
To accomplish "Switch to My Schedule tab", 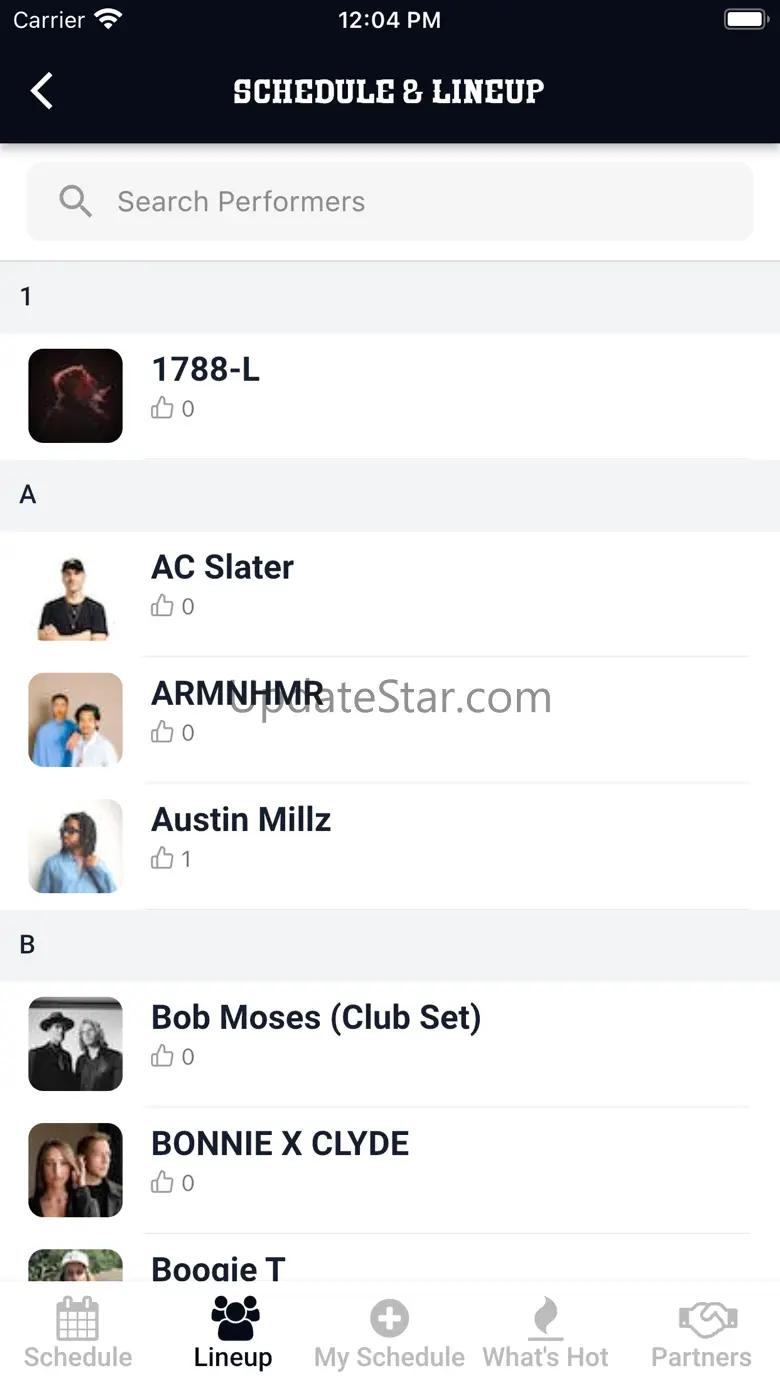I will click(x=389, y=1332).
